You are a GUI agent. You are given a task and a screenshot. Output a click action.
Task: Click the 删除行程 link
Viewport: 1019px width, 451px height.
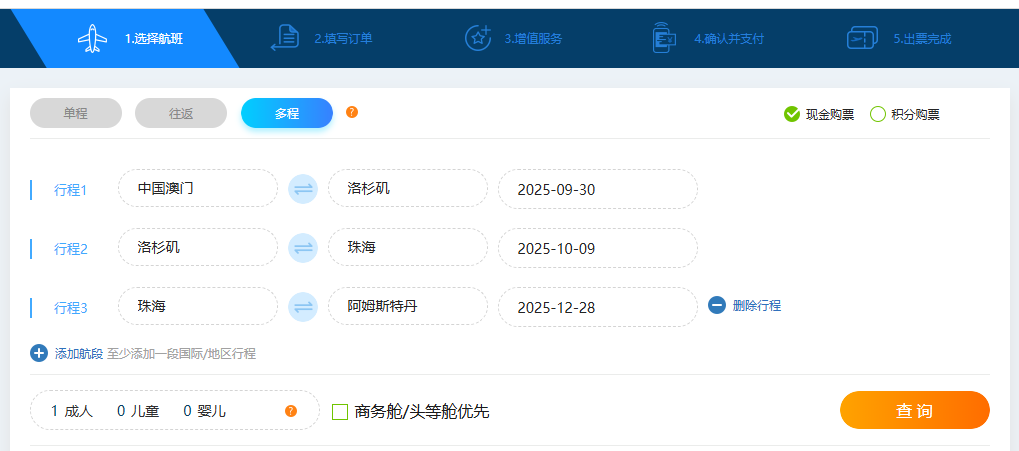756,305
